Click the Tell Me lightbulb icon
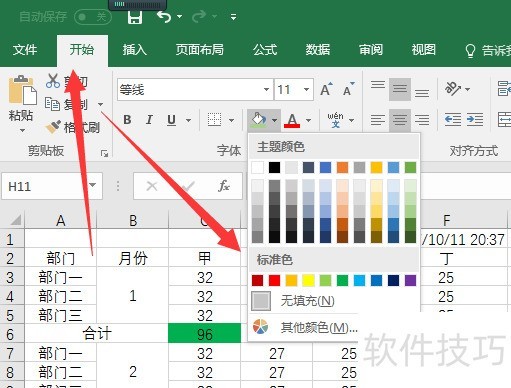The height and width of the screenshot is (388, 511). 470,51
